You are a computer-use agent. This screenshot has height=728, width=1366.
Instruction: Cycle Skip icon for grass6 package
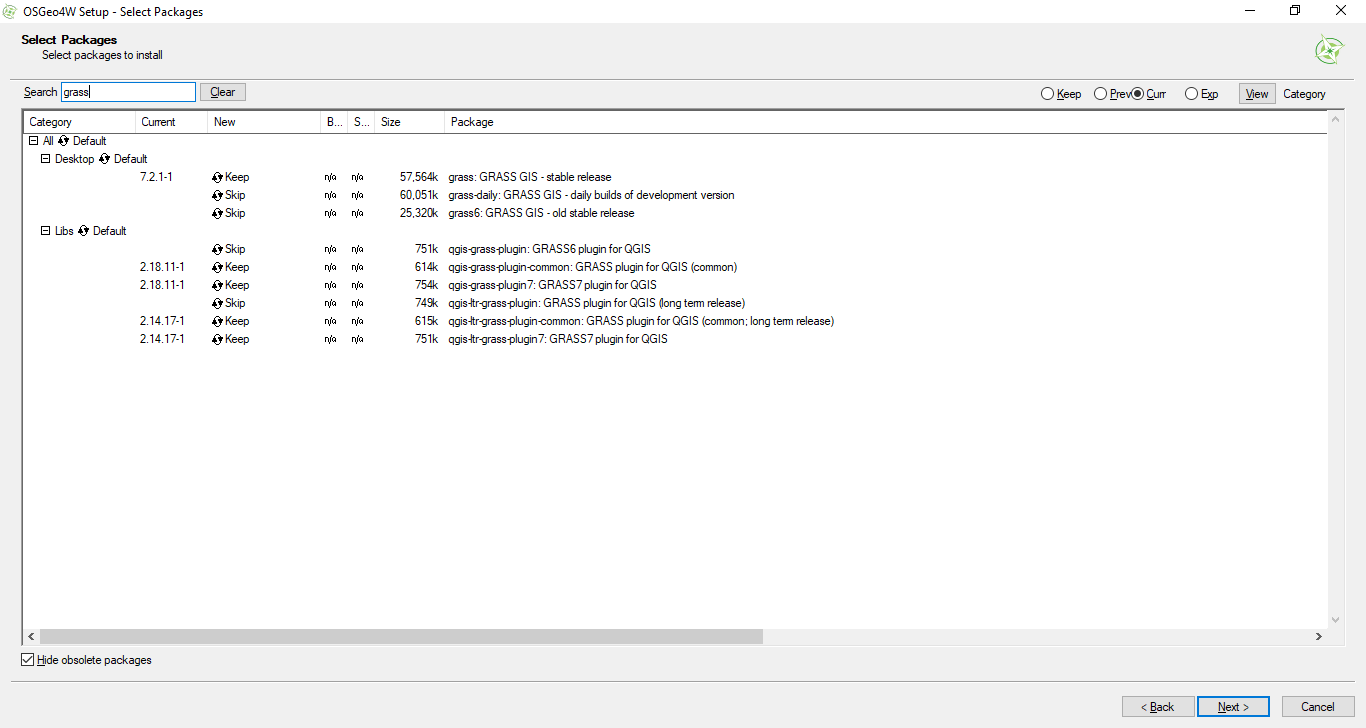click(x=217, y=213)
